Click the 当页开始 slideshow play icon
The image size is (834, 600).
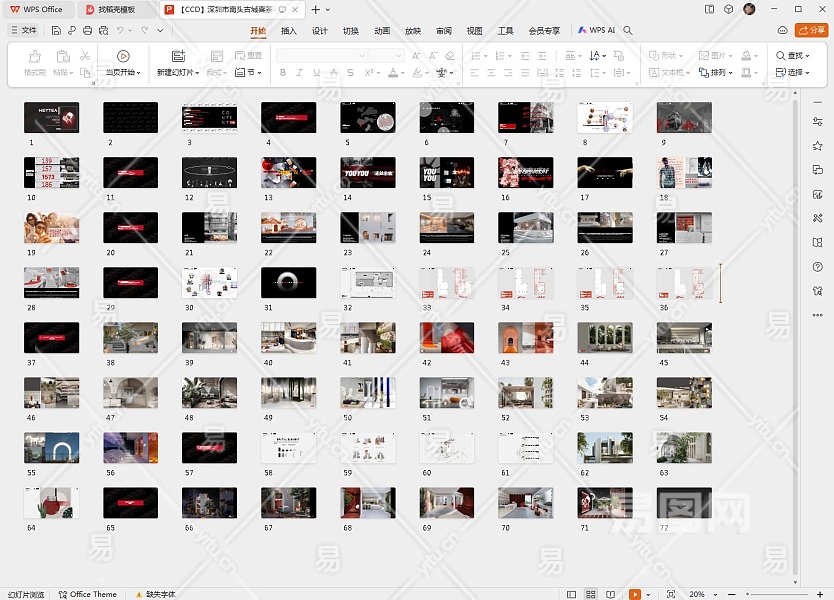click(123, 56)
